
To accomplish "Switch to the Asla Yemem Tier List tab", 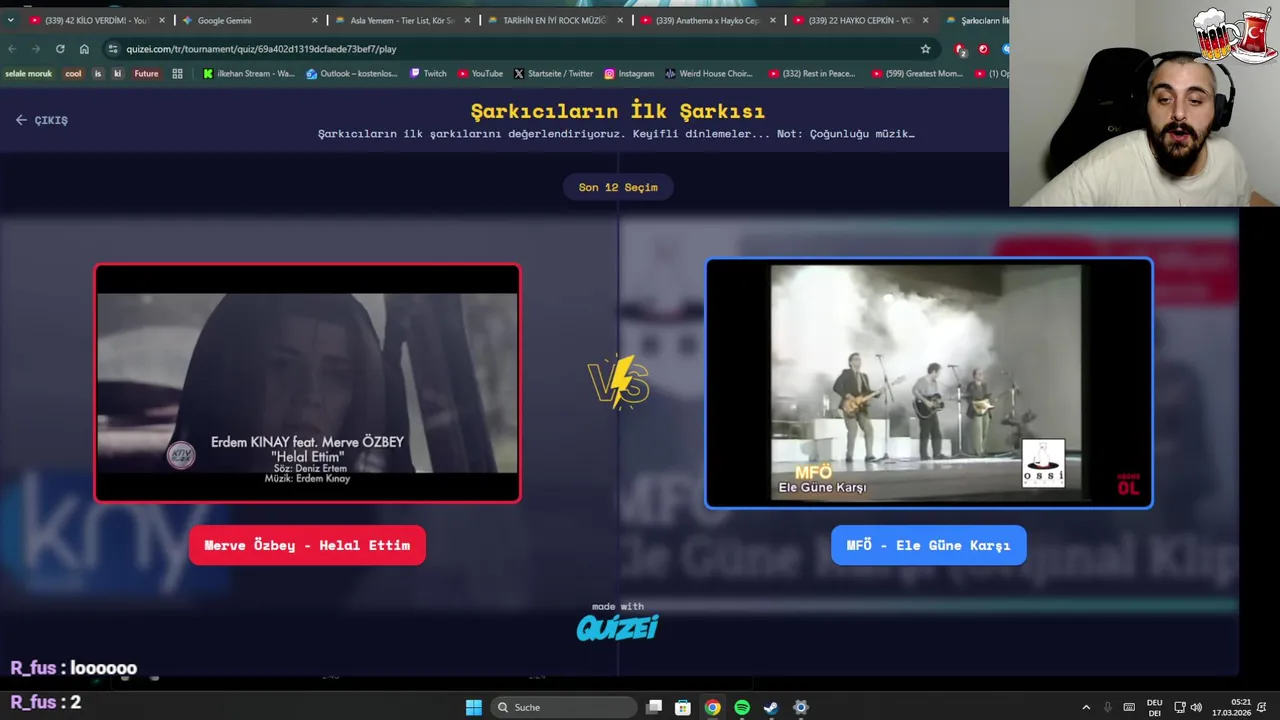I will [x=401, y=20].
